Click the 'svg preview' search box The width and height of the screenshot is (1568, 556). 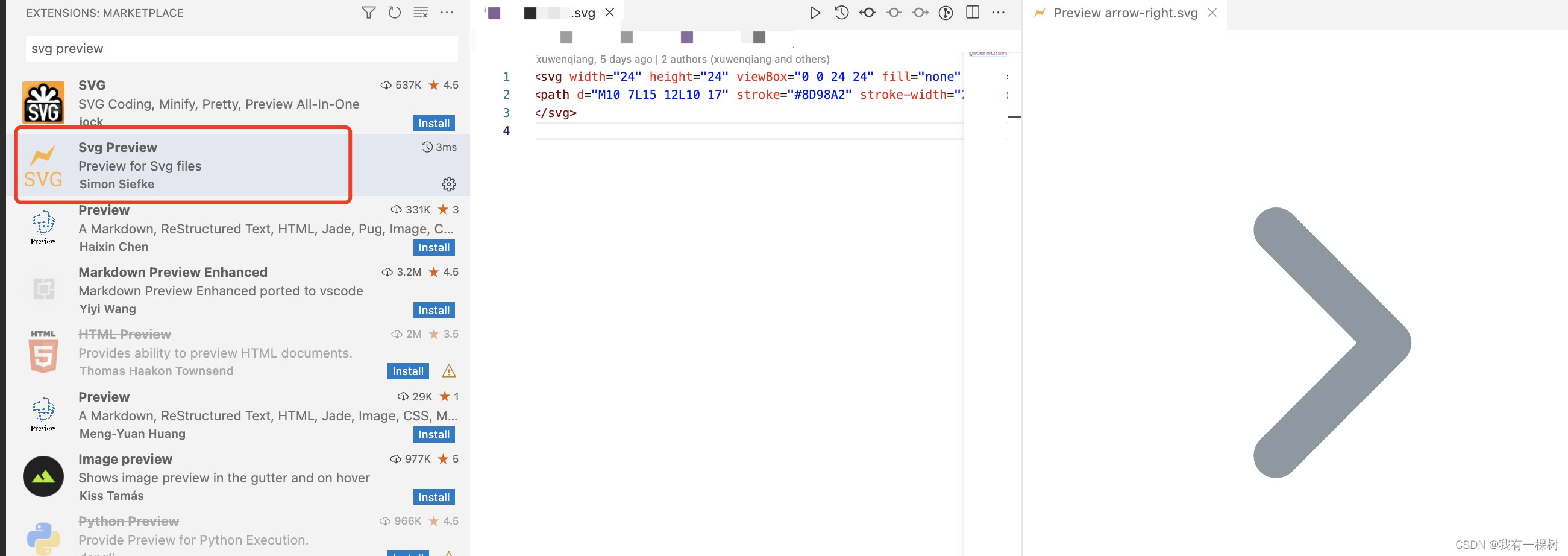pos(242,49)
